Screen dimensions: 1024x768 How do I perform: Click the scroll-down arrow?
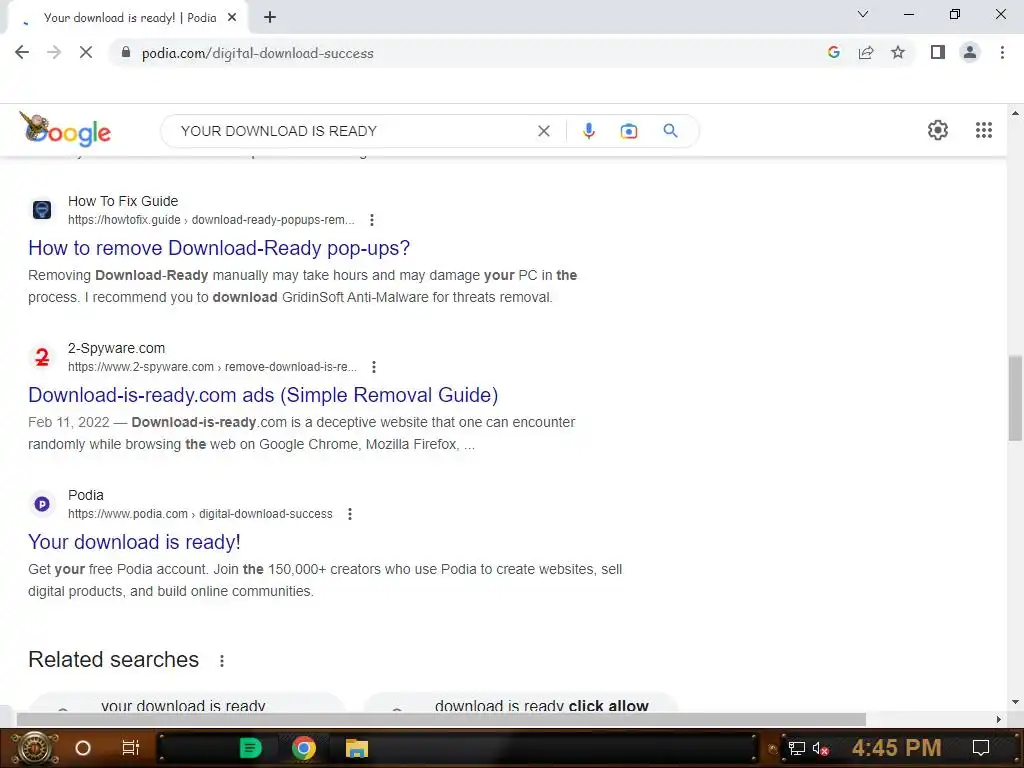point(1015,702)
